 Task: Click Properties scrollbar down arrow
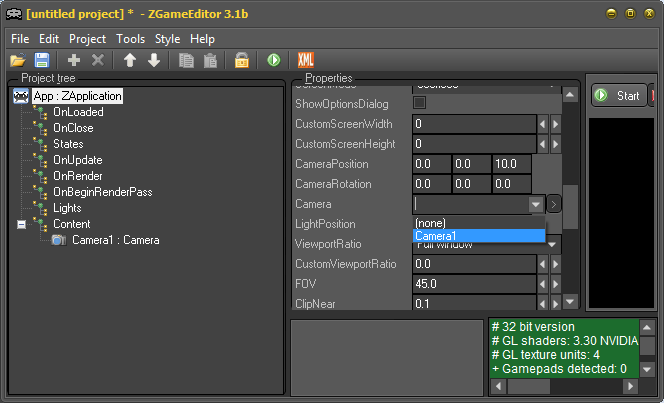point(570,301)
